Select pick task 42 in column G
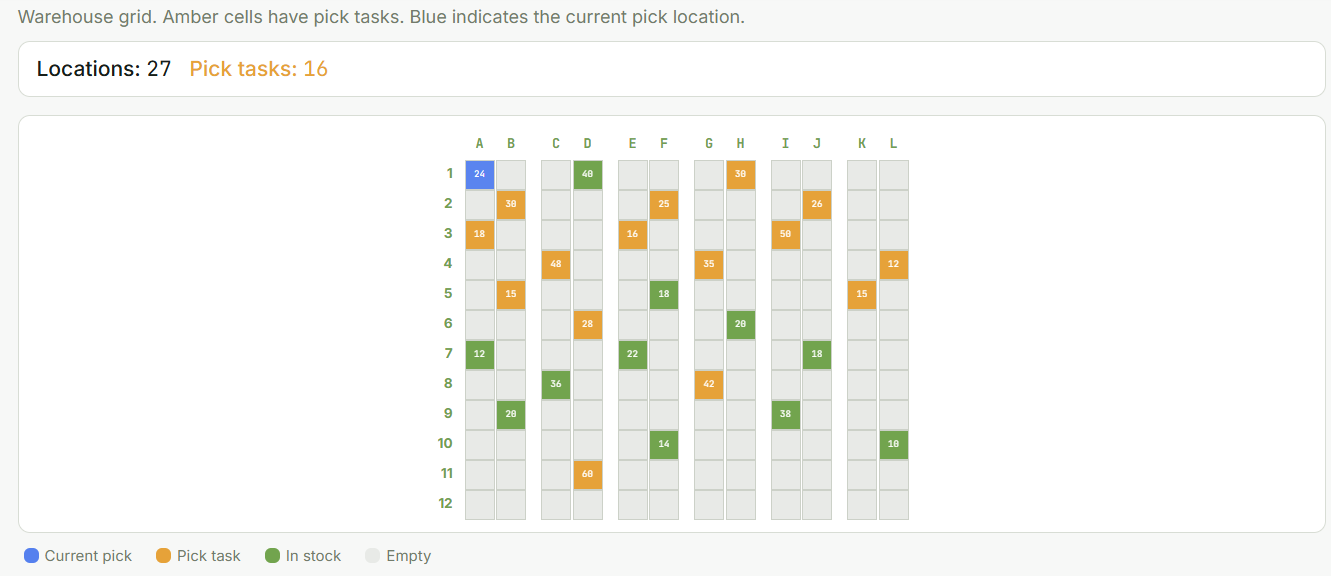 [x=709, y=385]
